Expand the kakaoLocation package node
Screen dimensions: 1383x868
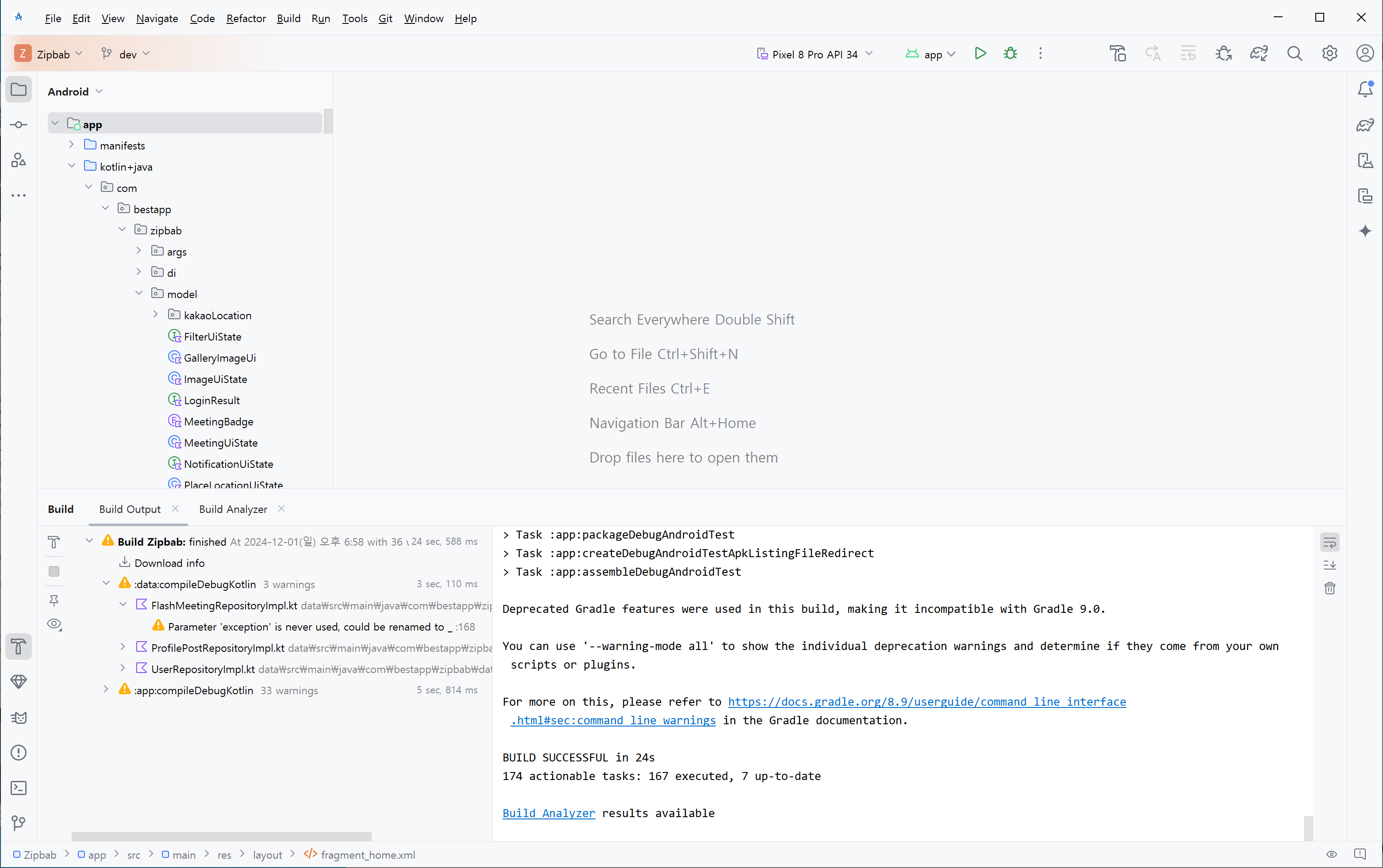156,314
